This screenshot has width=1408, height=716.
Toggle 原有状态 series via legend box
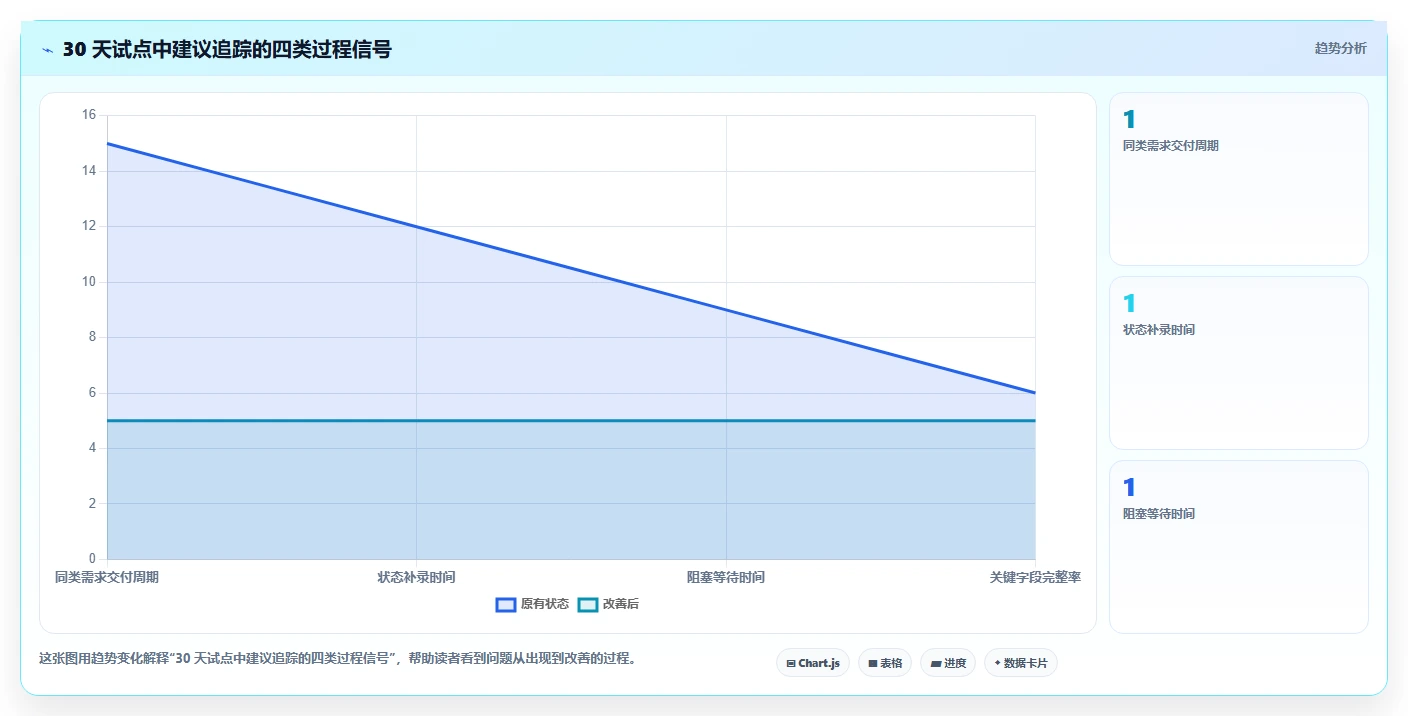(506, 604)
